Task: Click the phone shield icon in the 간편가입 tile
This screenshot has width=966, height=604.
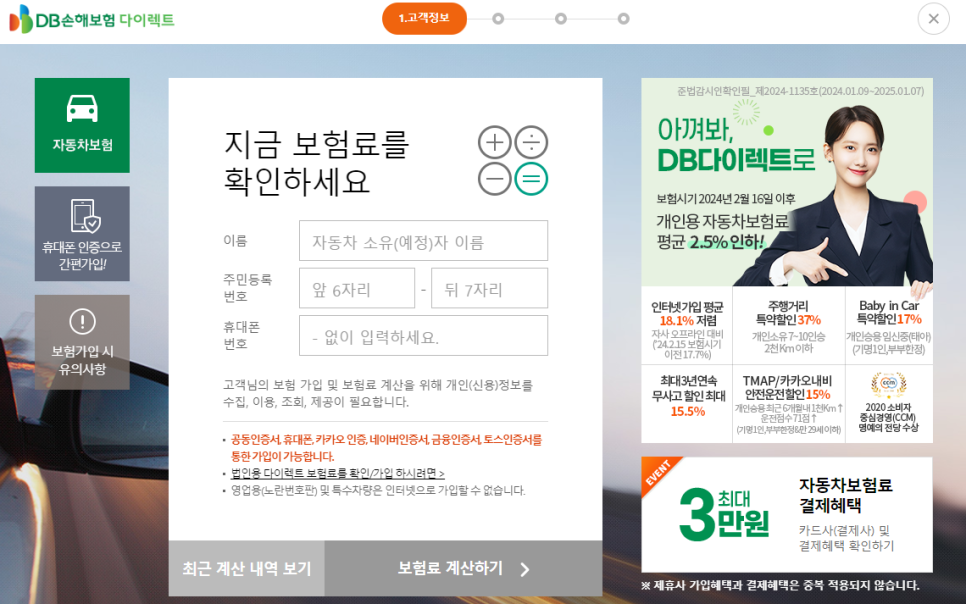Action: (85, 216)
